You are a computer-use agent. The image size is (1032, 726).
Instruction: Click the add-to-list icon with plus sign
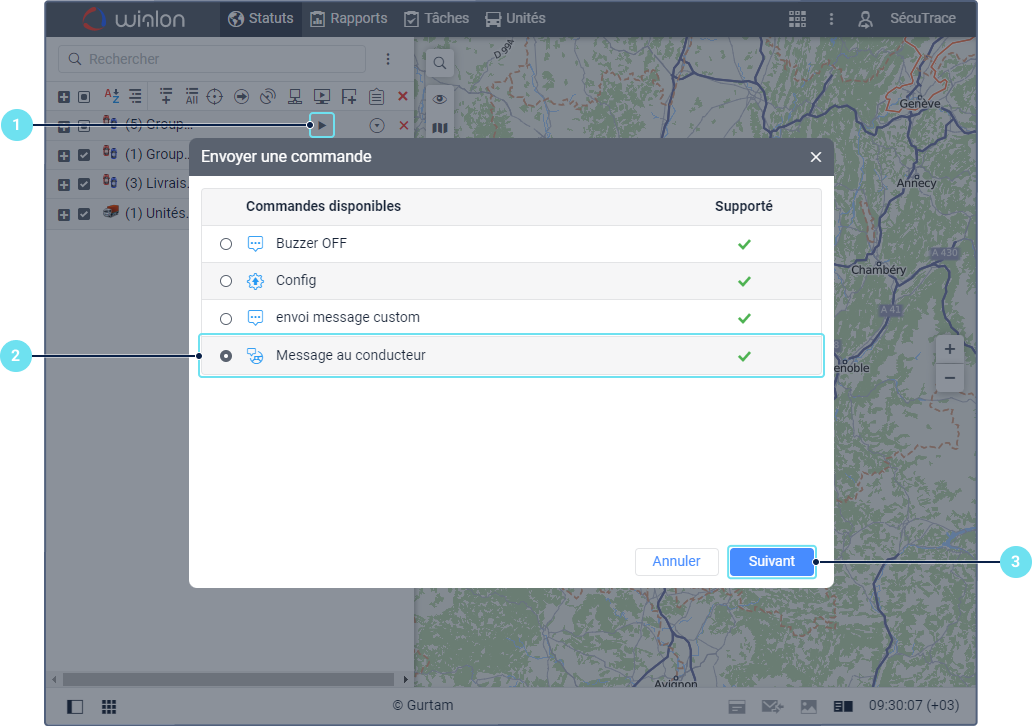[x=166, y=96]
